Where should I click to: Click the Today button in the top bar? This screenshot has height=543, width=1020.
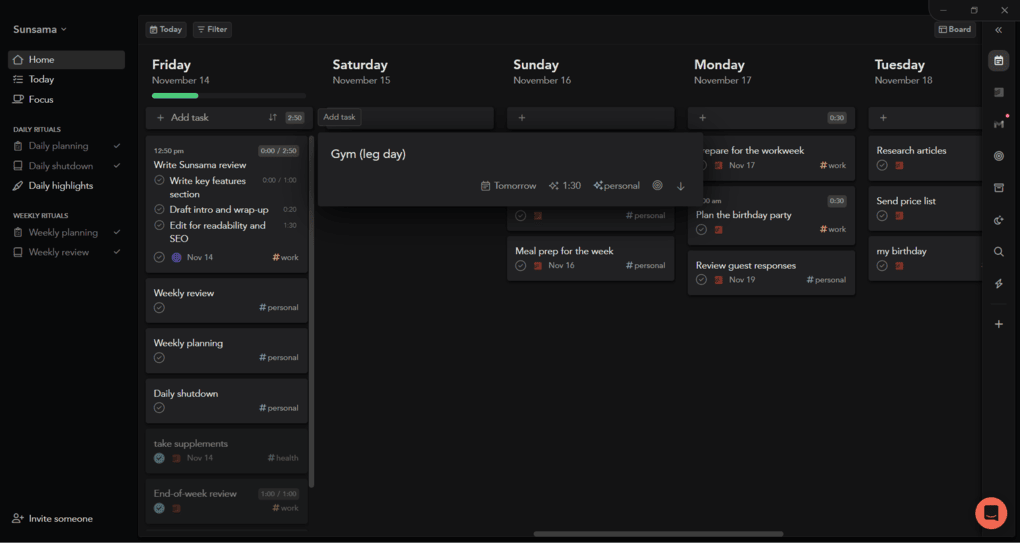coord(165,30)
